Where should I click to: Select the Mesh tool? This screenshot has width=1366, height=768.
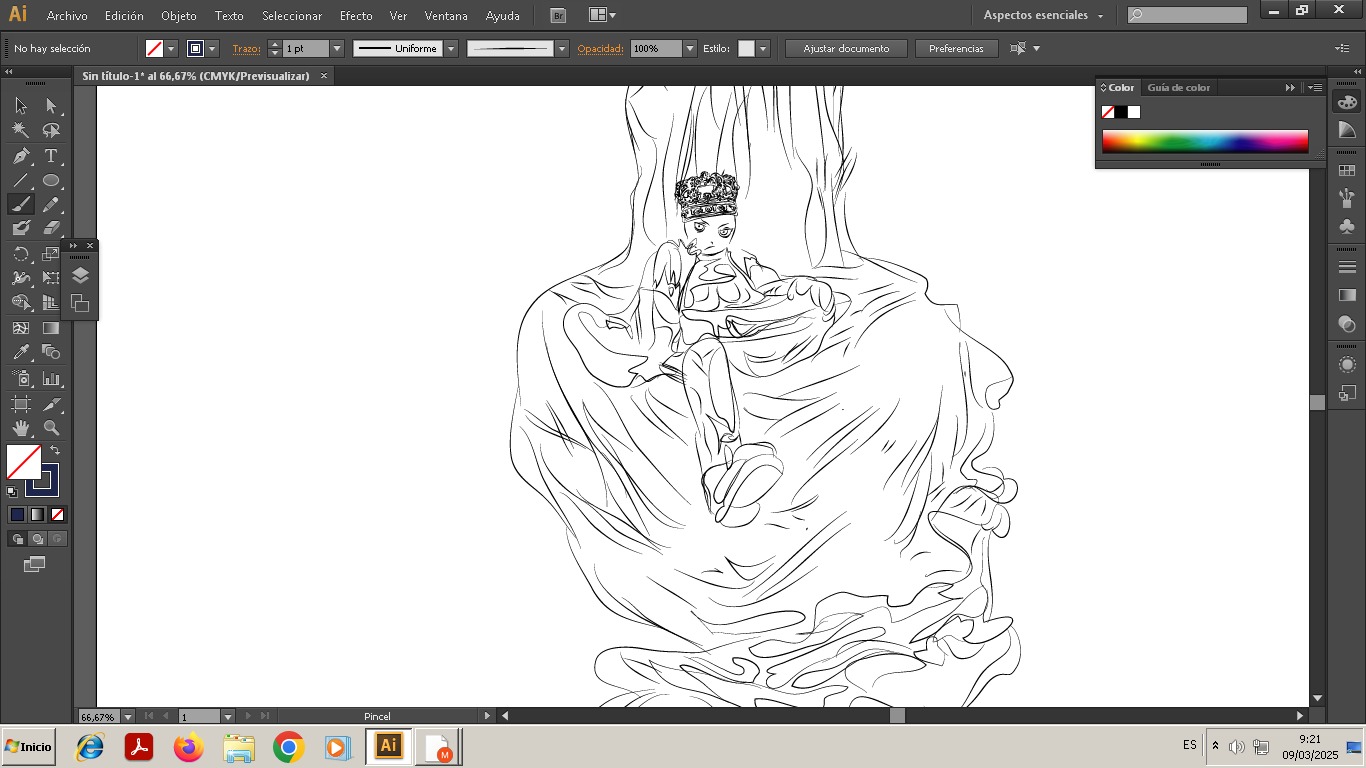(x=21, y=327)
